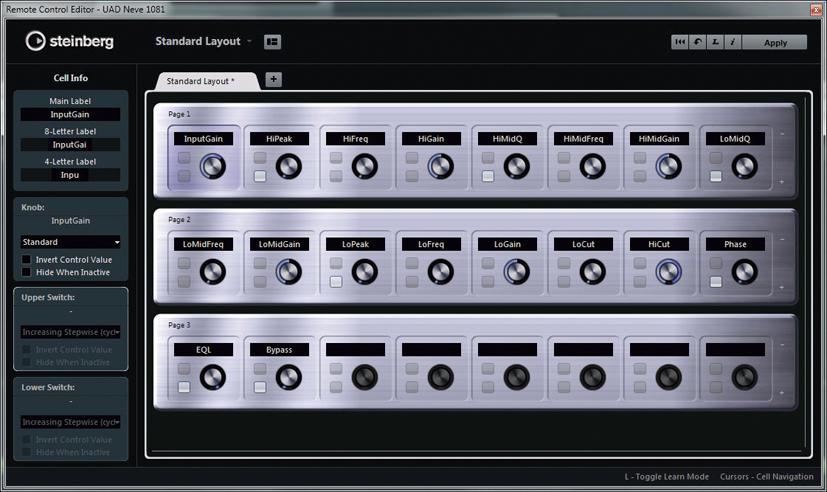Click the Bypass cell label
The height and width of the screenshot is (492, 827).
(279, 350)
